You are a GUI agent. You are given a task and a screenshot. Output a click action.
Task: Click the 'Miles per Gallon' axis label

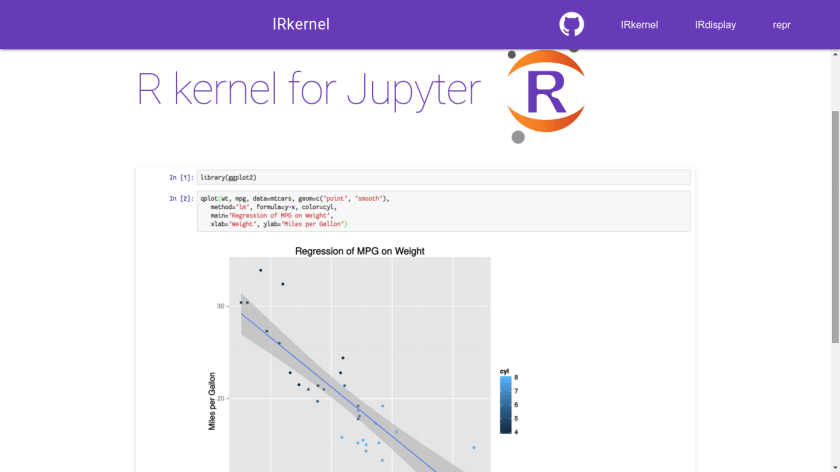(212, 401)
